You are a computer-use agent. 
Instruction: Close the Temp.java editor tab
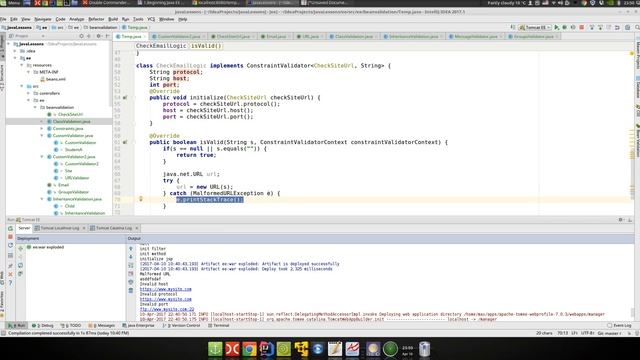click(x=144, y=37)
